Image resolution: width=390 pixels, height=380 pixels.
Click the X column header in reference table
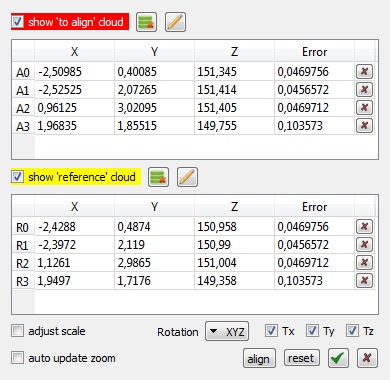pyautogui.click(x=74, y=207)
